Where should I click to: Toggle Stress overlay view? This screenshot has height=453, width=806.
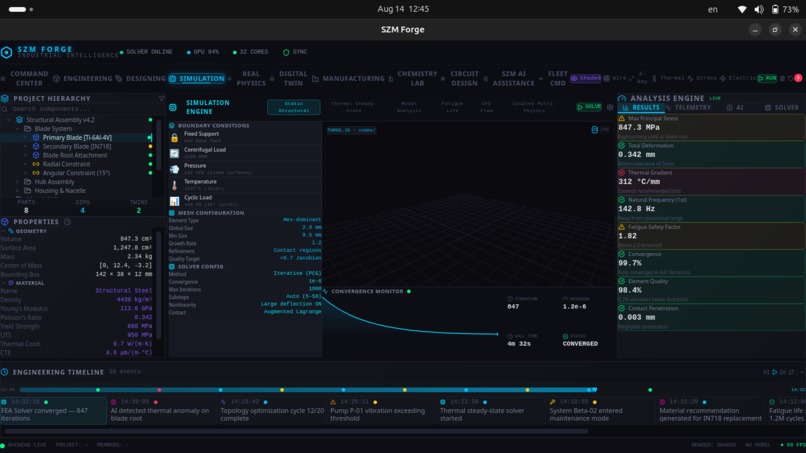click(x=702, y=78)
